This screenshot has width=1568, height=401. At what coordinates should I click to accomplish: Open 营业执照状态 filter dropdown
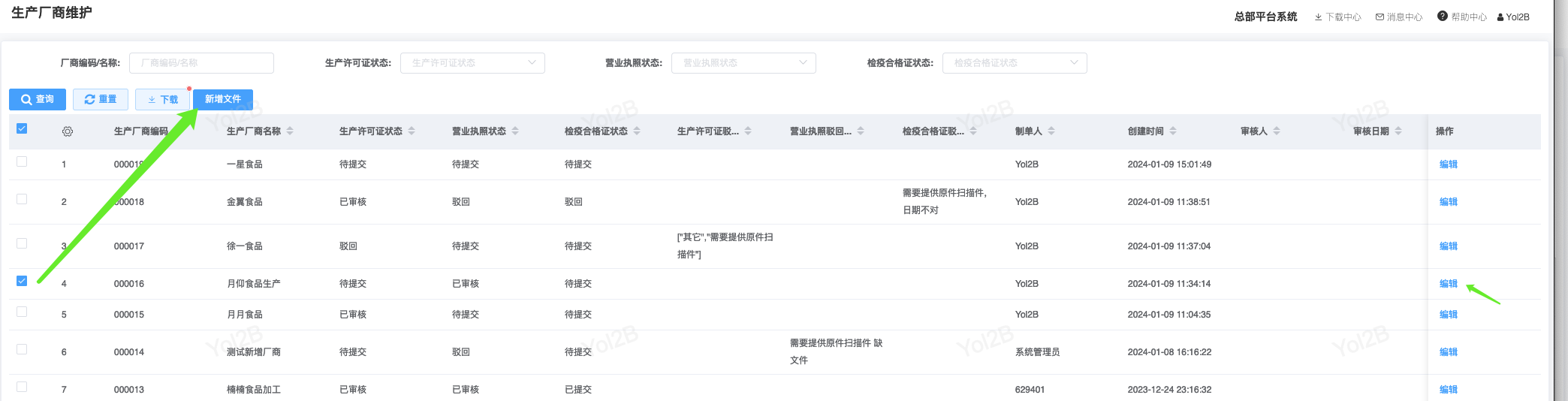click(743, 63)
